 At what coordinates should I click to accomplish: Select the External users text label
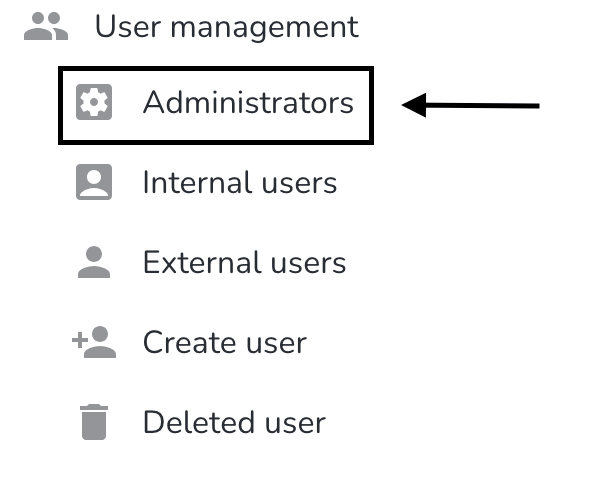tap(244, 262)
